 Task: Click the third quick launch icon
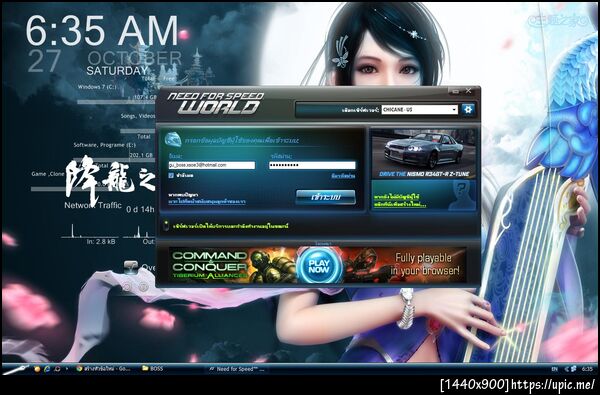[x=57, y=369]
